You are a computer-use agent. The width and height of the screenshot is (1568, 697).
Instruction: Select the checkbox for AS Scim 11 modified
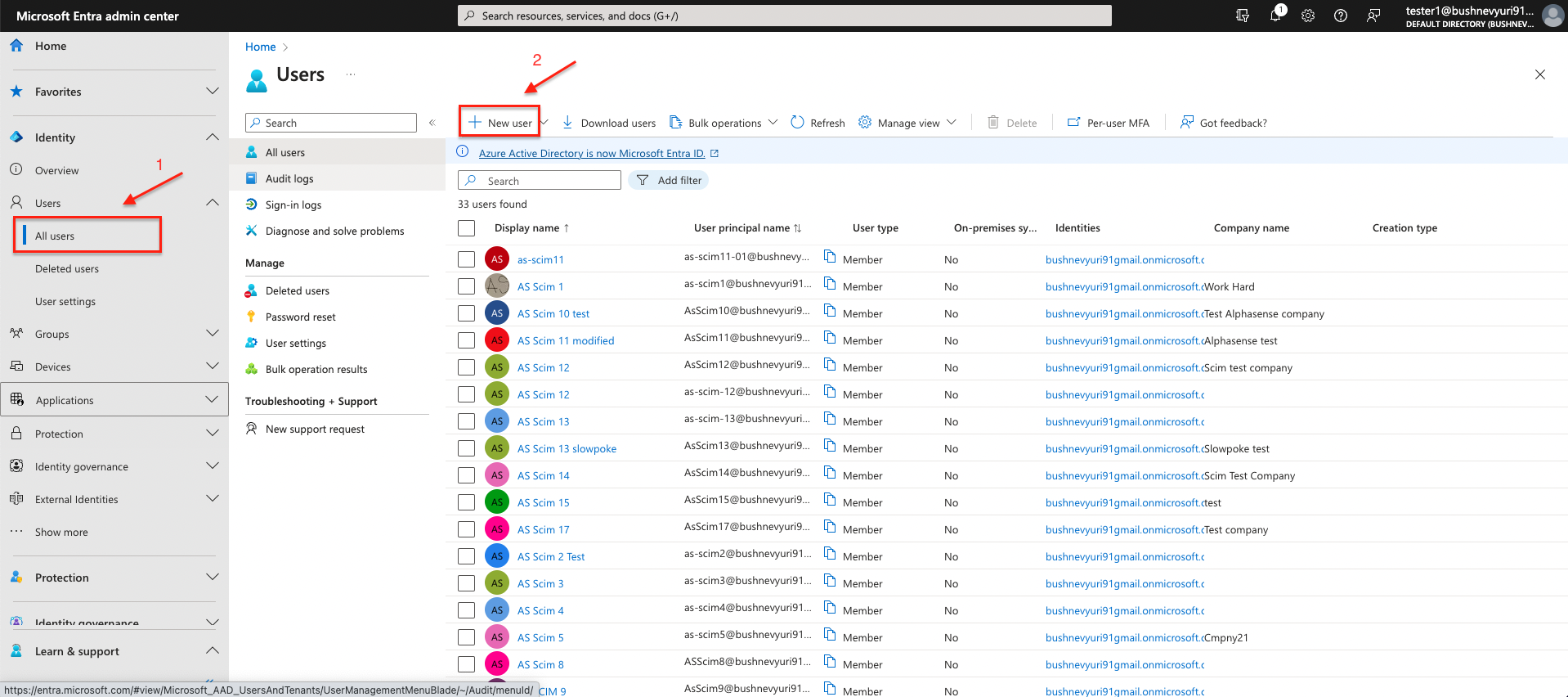tap(466, 340)
